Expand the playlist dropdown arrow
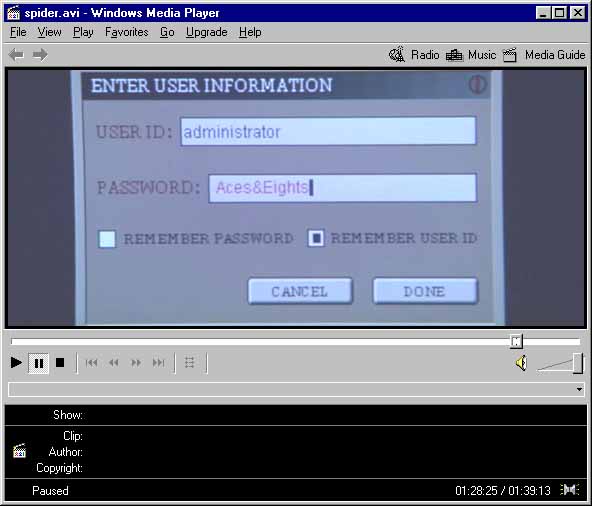The height and width of the screenshot is (506, 592). tap(579, 389)
